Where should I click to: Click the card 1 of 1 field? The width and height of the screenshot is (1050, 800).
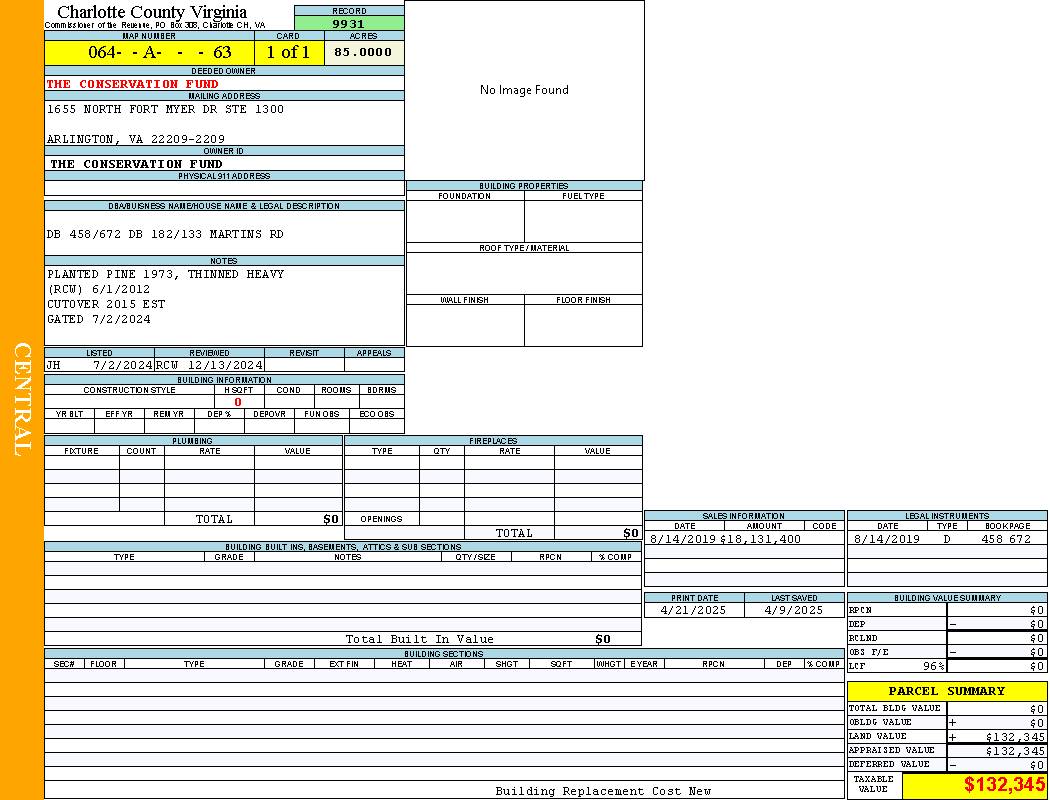coord(288,52)
